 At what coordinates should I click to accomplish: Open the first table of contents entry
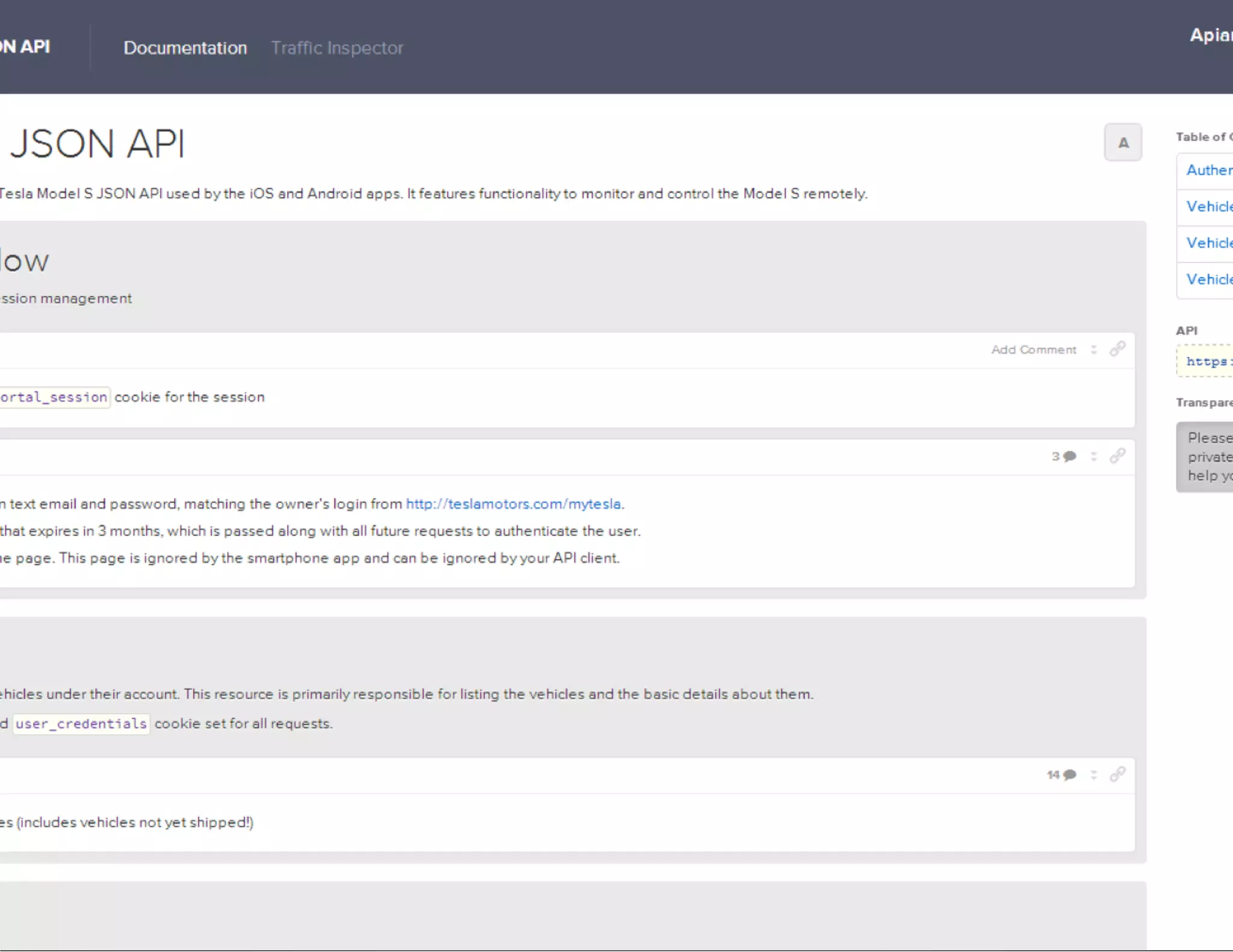tap(1209, 170)
